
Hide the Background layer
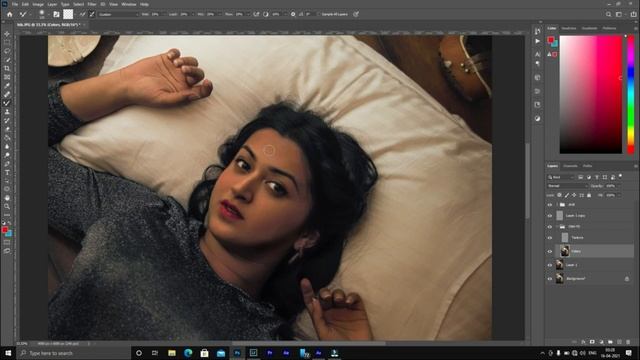[549, 279]
